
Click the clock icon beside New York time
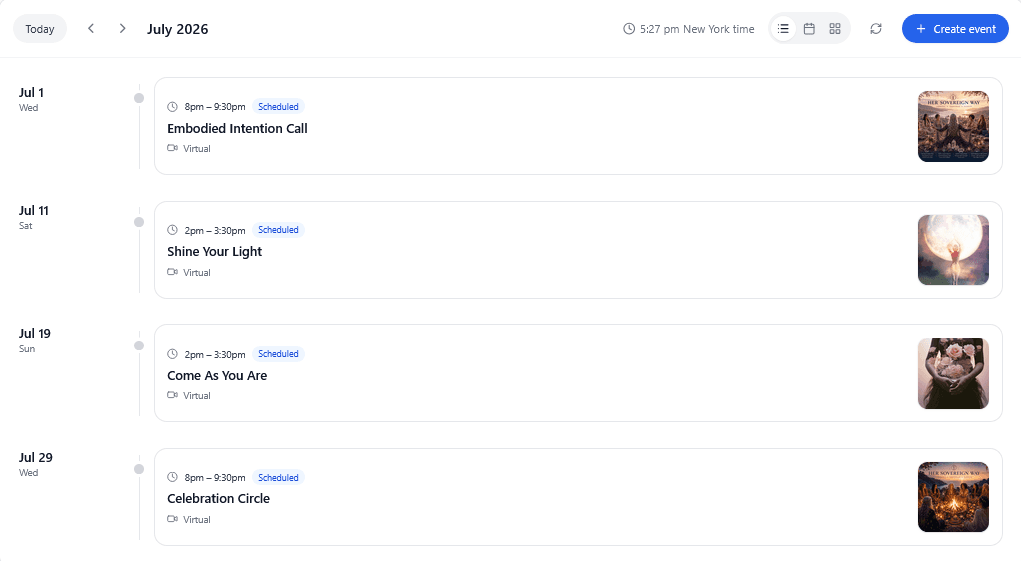tap(629, 29)
